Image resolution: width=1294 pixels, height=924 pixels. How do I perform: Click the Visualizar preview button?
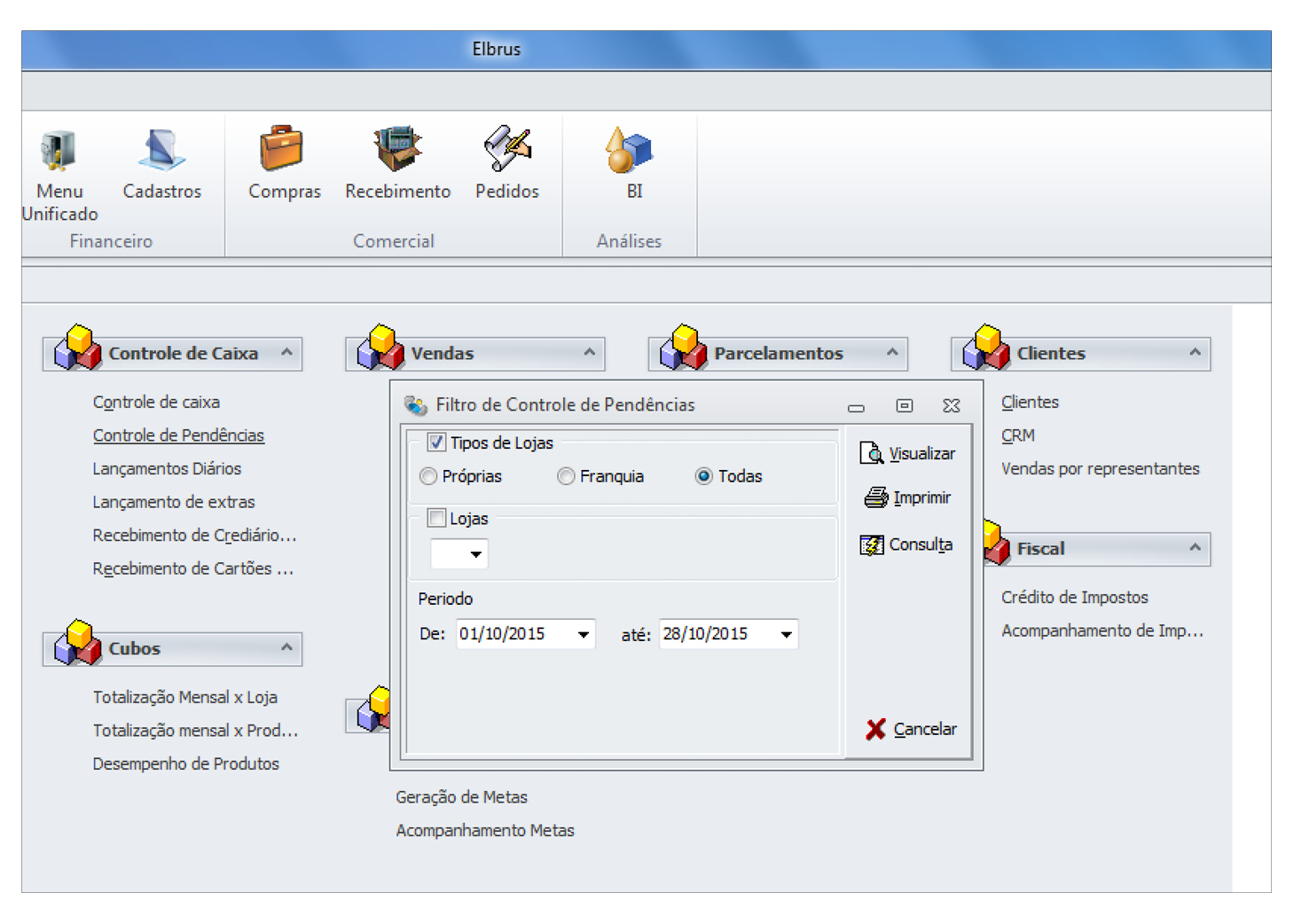click(x=908, y=453)
